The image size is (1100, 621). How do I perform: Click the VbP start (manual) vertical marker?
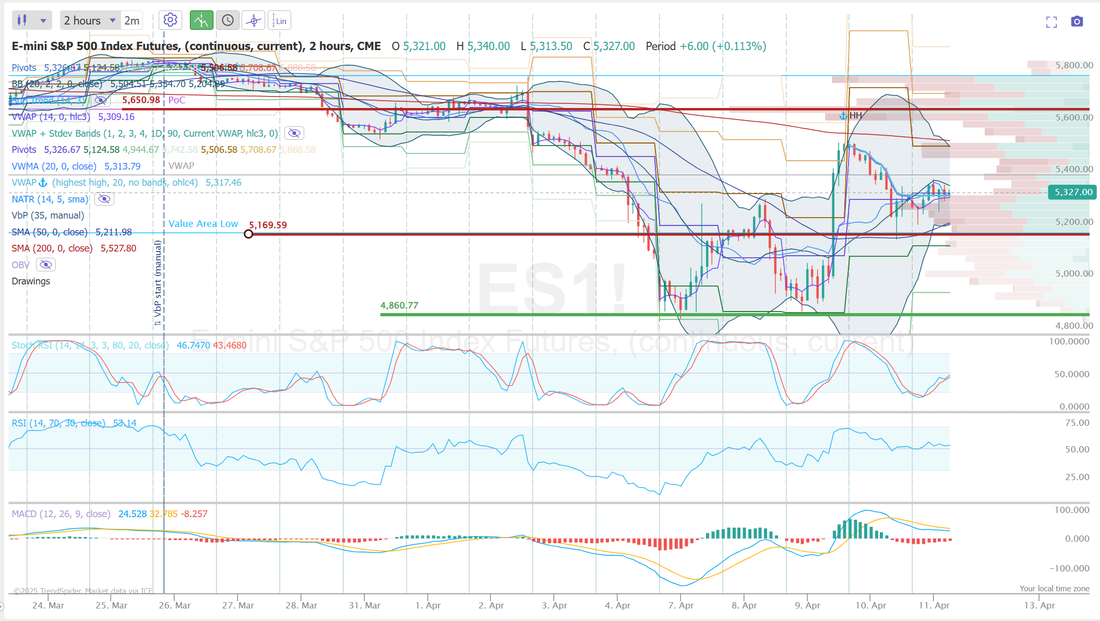[x=159, y=283]
